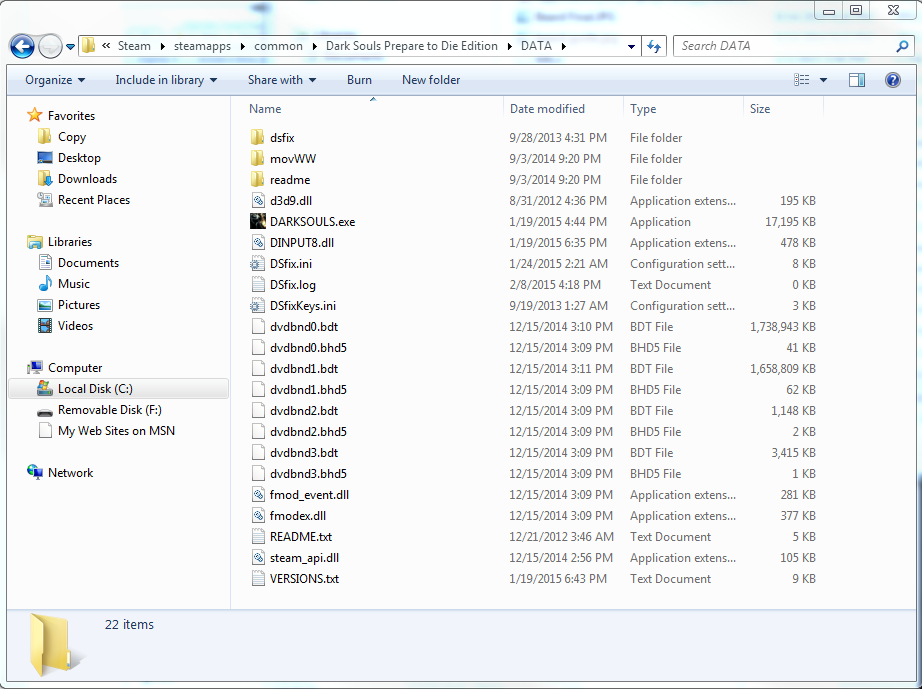Go back with the blue Back arrow

[22, 46]
